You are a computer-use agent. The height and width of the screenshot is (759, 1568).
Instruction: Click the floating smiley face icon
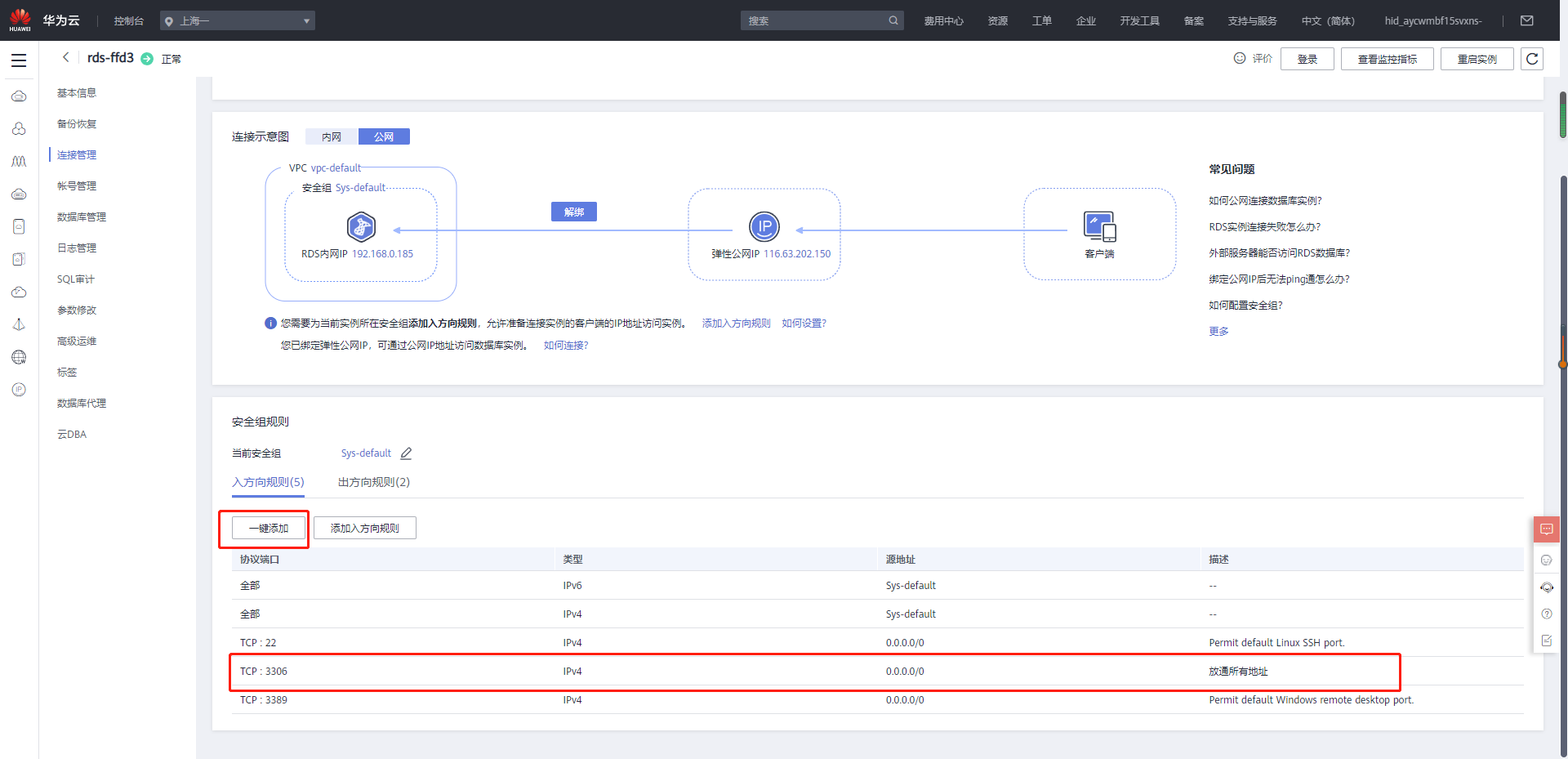1547,560
